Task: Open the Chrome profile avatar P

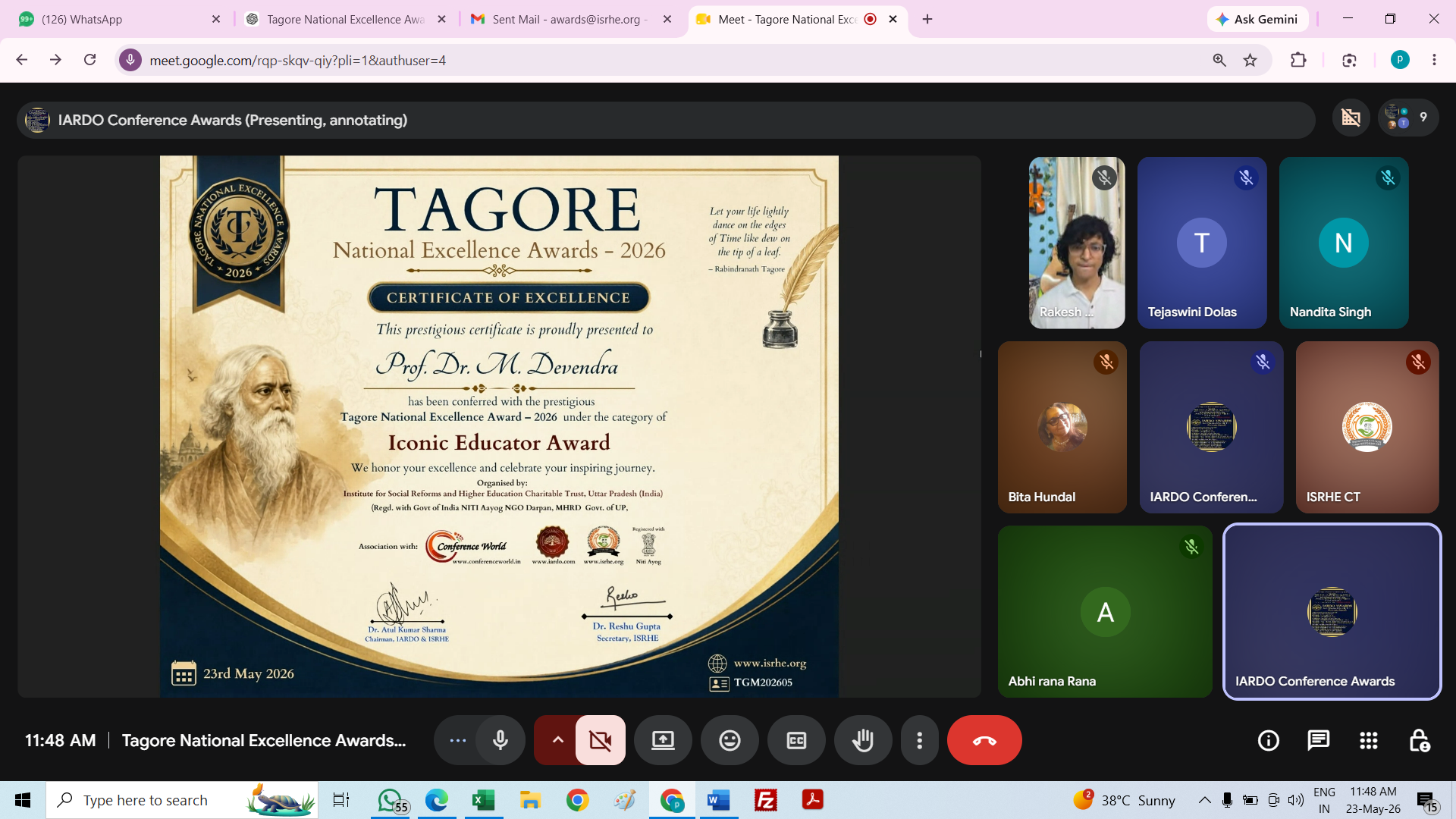Action: point(1401,60)
